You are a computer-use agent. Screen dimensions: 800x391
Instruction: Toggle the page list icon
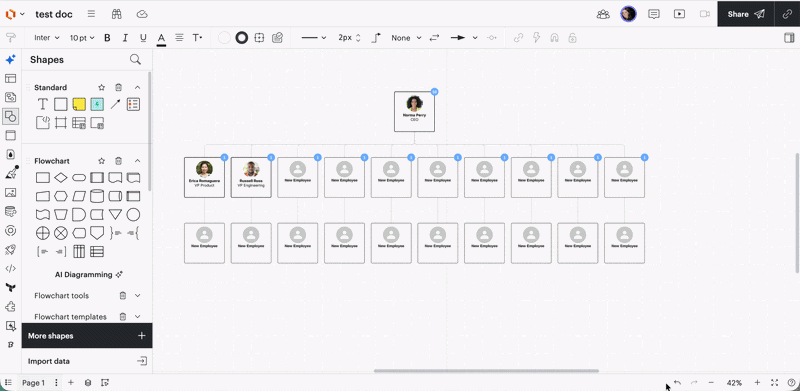point(9,383)
